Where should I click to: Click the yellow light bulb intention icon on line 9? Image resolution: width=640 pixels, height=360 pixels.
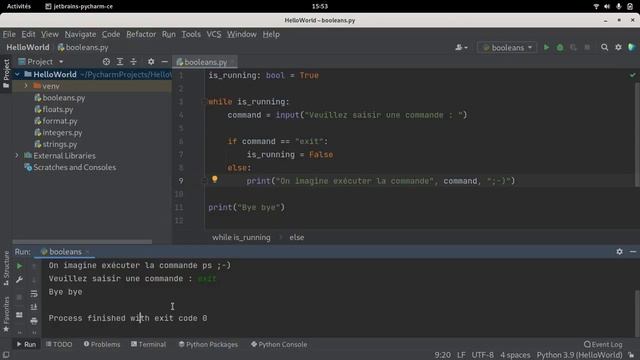(215, 179)
